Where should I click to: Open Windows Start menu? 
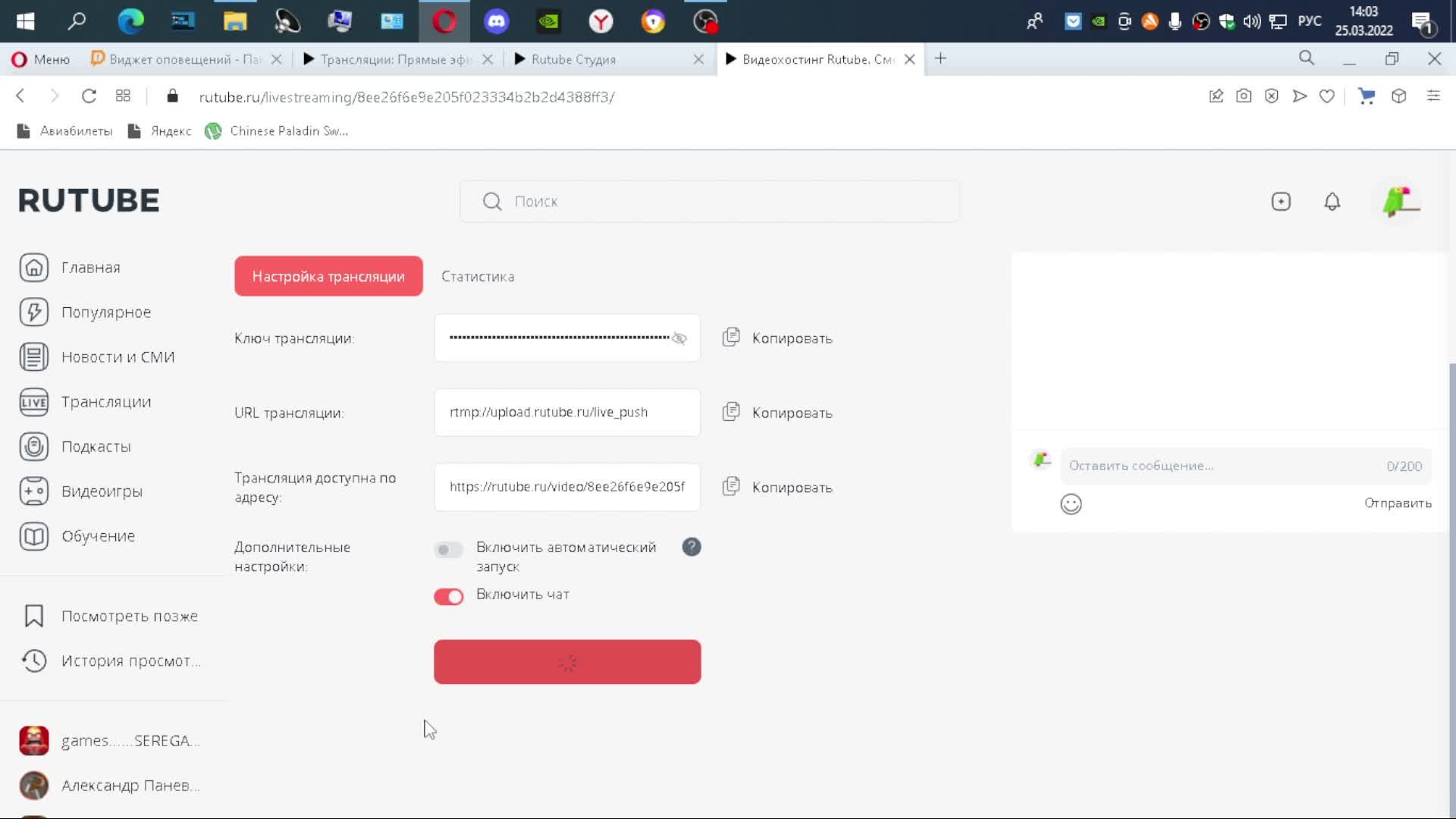25,21
